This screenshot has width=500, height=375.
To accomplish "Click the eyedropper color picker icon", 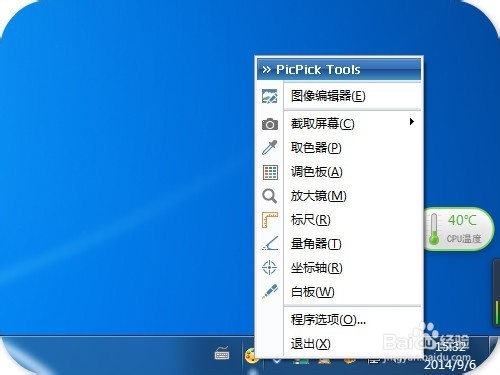I will point(270,147).
